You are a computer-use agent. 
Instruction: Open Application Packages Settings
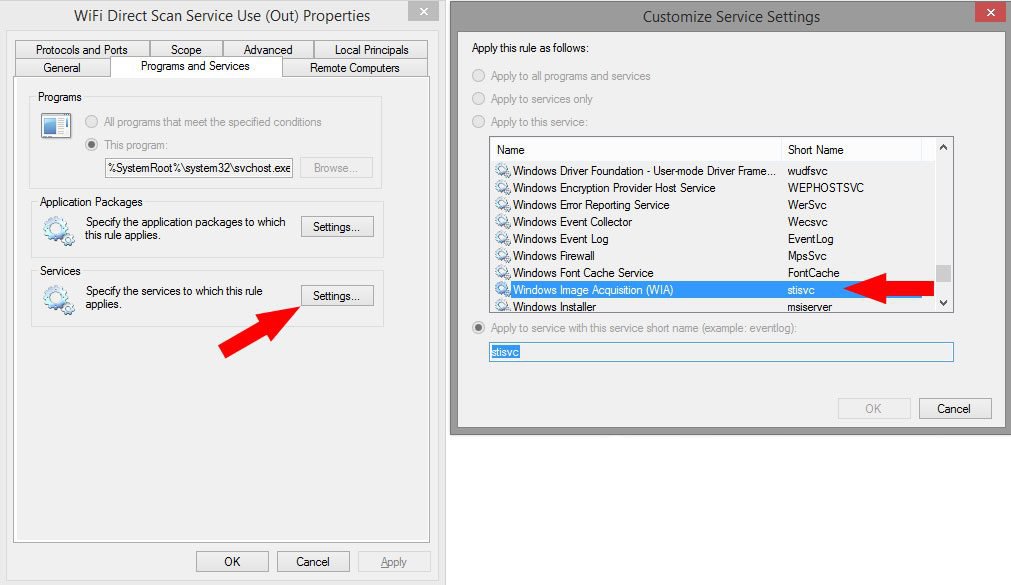[337, 227]
